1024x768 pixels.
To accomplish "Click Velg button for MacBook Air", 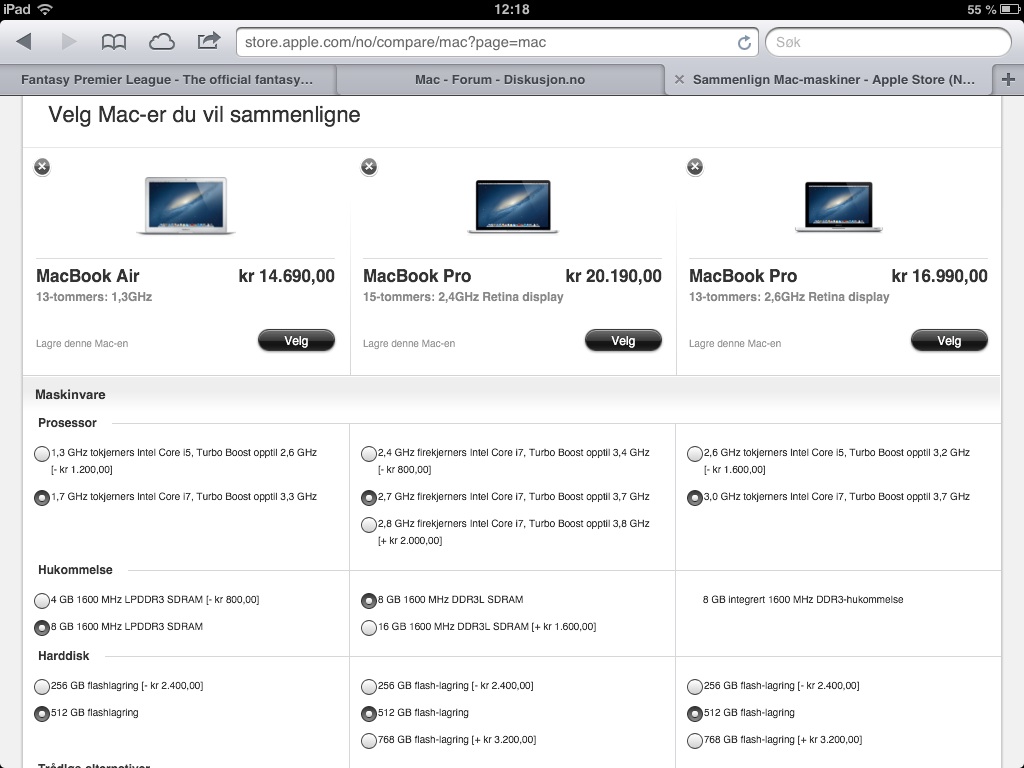I will pos(296,340).
